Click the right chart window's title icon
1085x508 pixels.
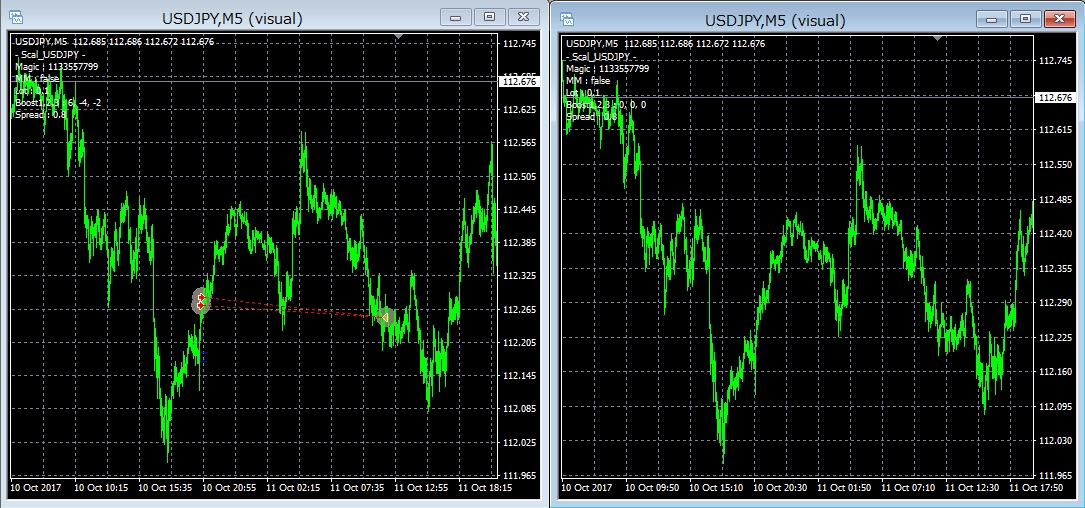click(567, 19)
